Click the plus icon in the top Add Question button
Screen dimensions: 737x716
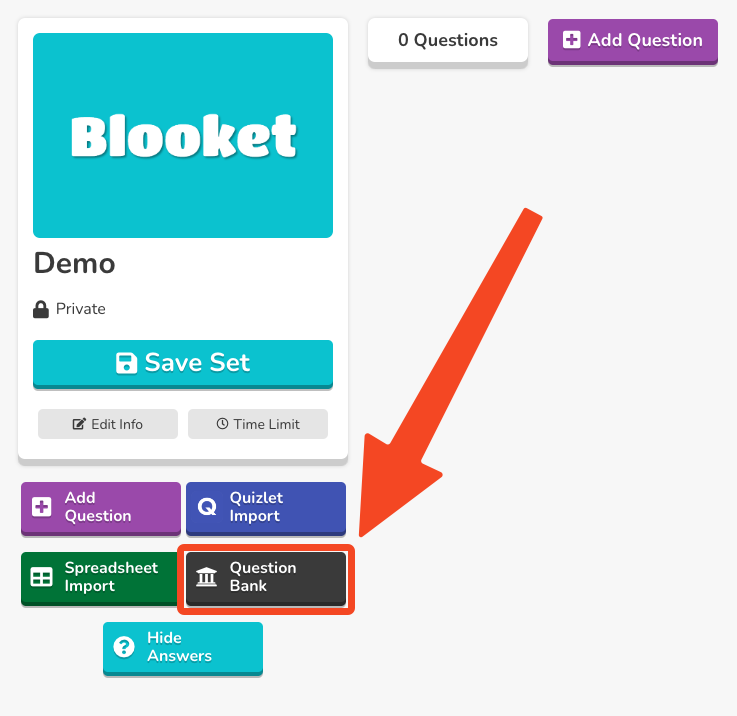571,40
